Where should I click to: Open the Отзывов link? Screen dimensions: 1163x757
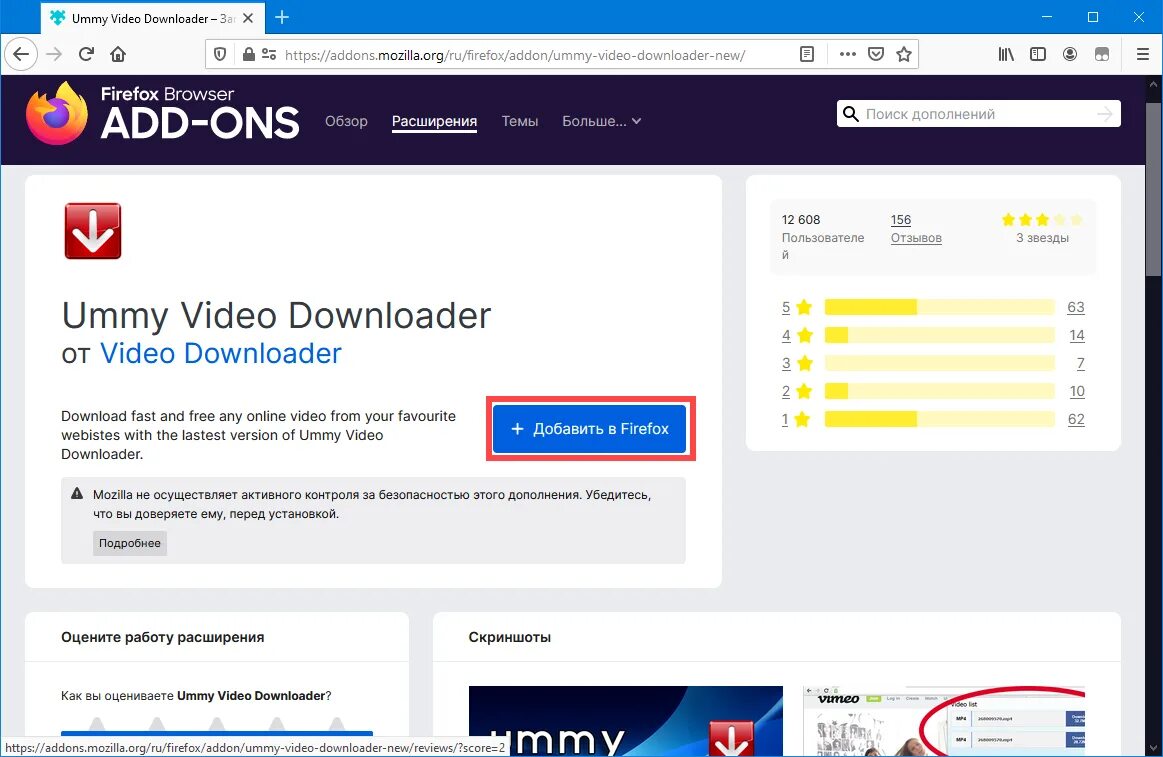pyautogui.click(x=916, y=238)
